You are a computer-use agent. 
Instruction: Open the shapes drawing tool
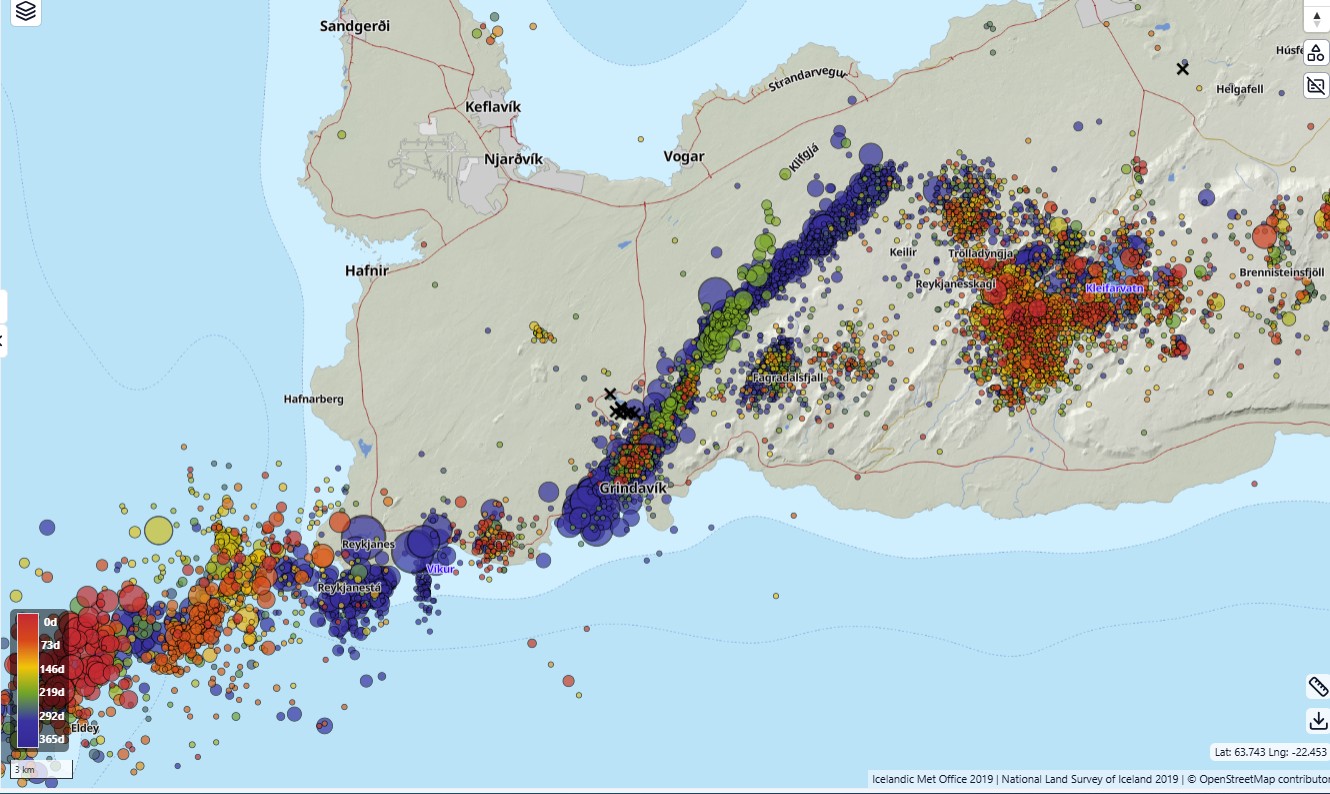coord(1316,53)
